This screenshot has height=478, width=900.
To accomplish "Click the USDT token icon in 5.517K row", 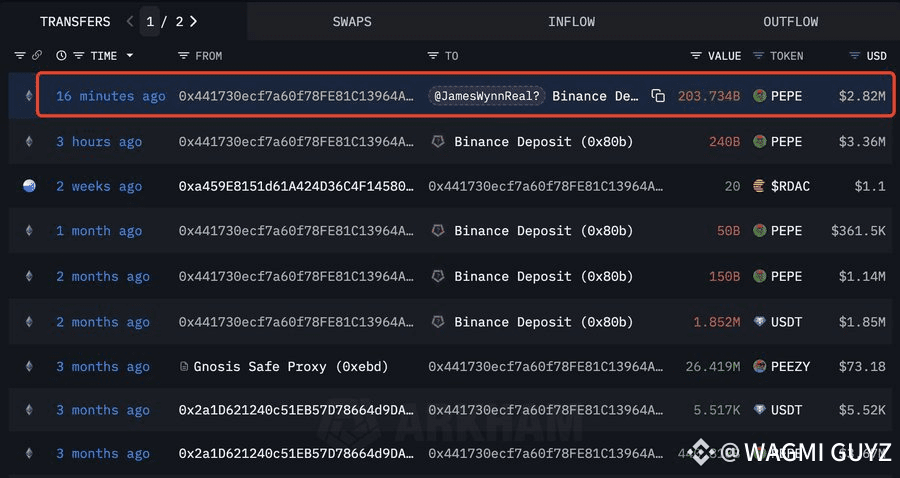I will (x=759, y=410).
